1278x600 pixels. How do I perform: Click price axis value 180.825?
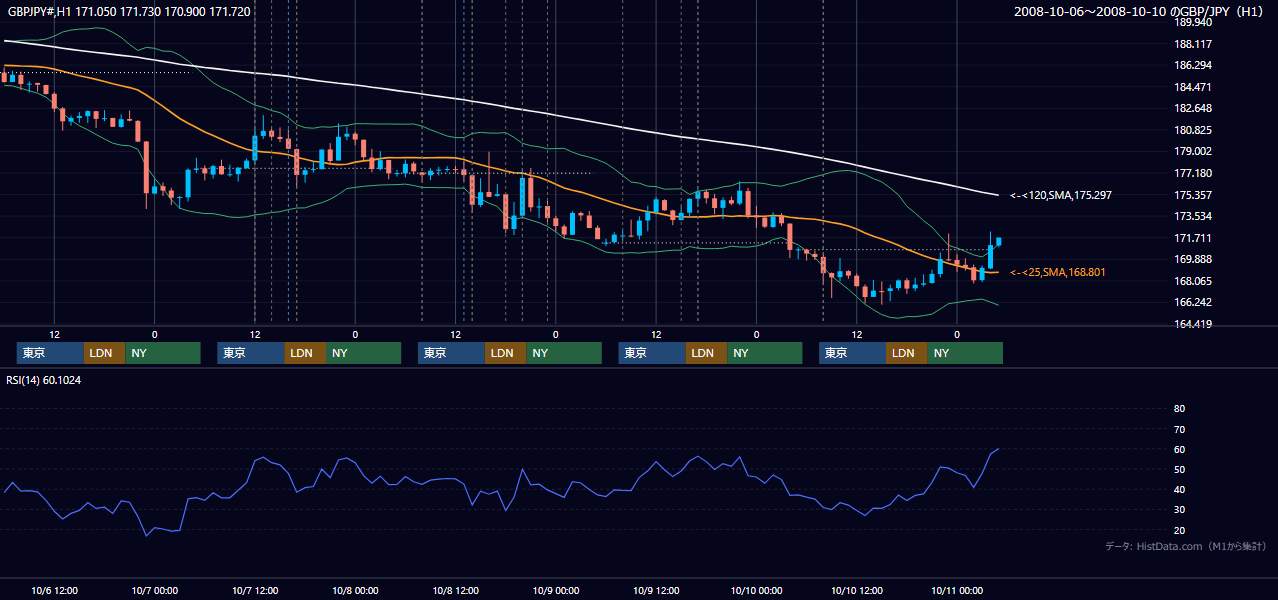(1194, 130)
